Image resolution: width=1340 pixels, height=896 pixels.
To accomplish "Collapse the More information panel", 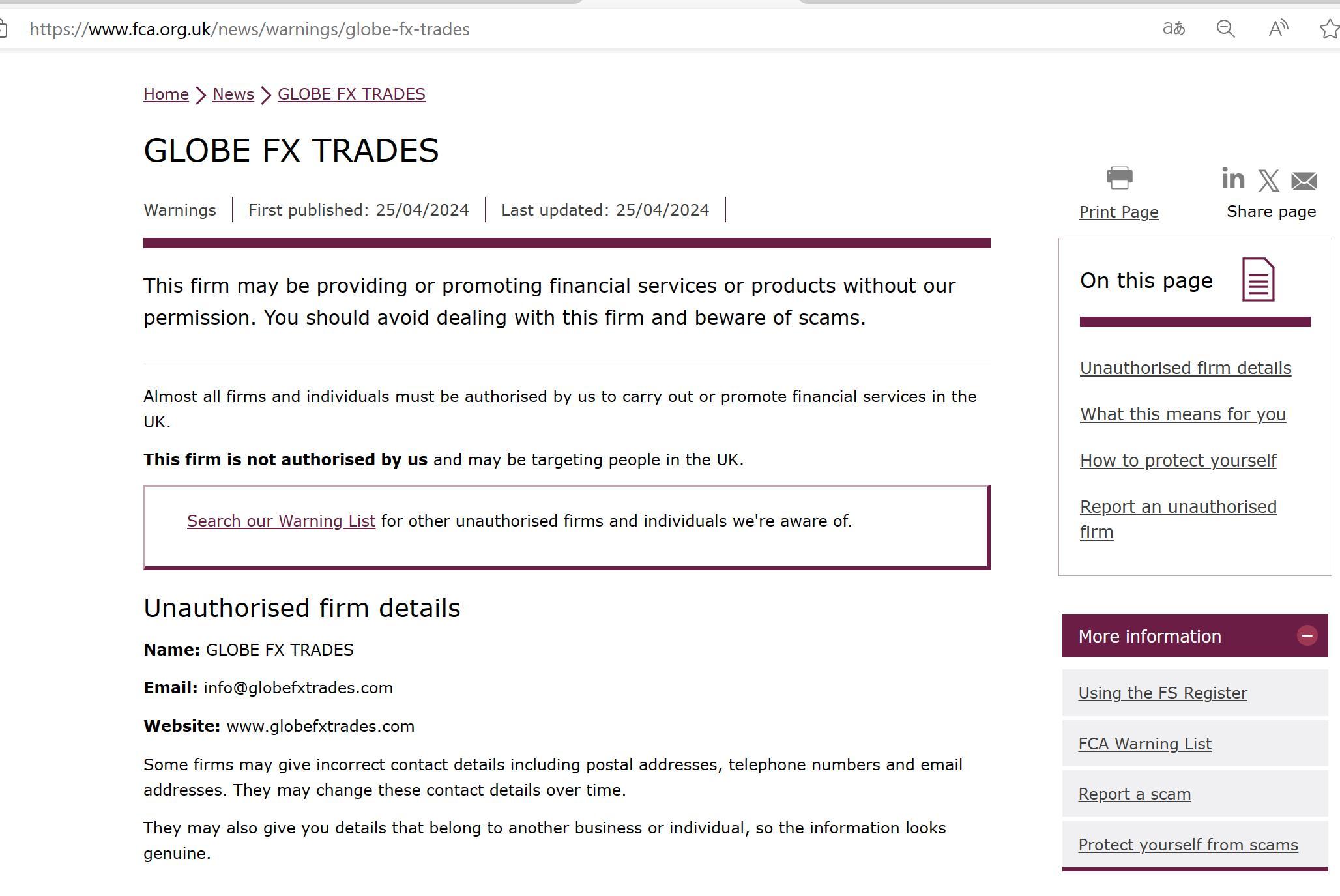I will [1307, 636].
